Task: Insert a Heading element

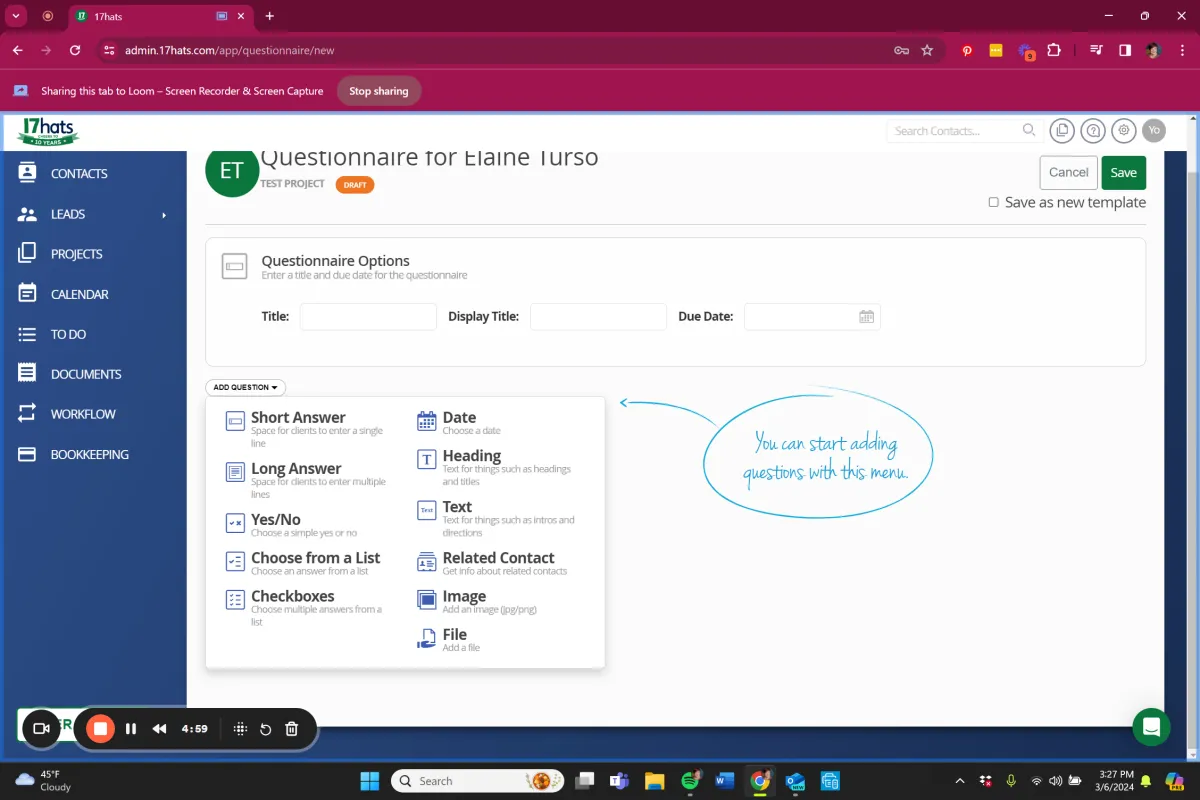Action: click(496, 468)
